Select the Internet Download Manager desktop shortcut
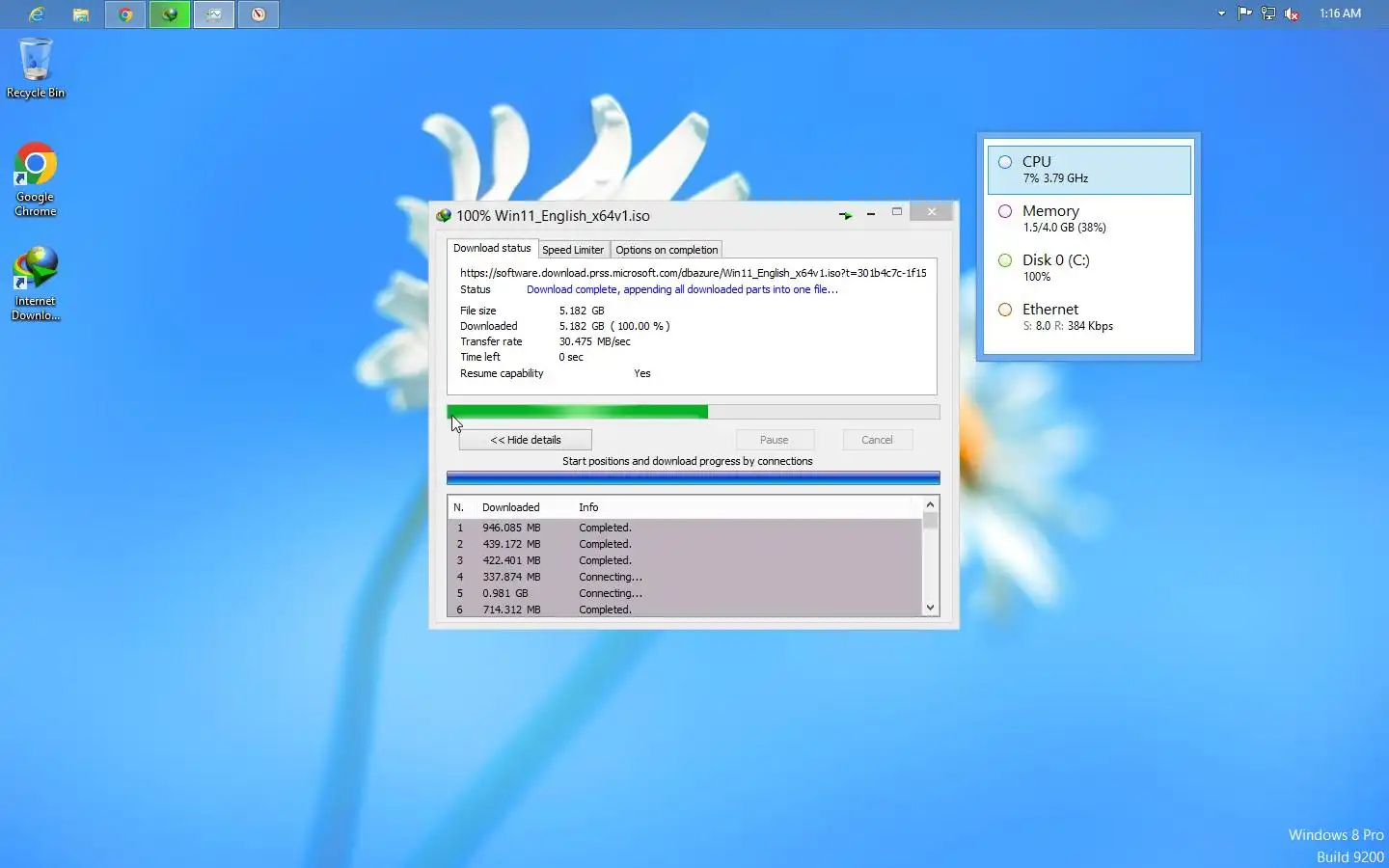Viewport: 1389px width, 868px height. pos(36,284)
